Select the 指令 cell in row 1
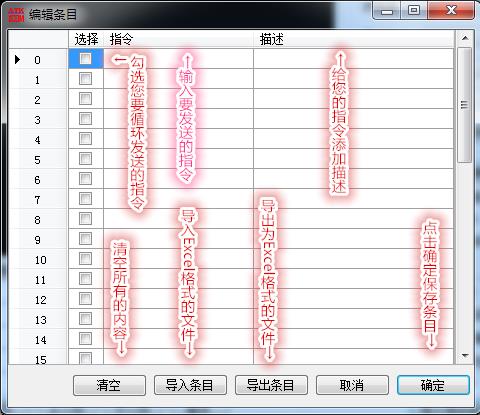 178,79
